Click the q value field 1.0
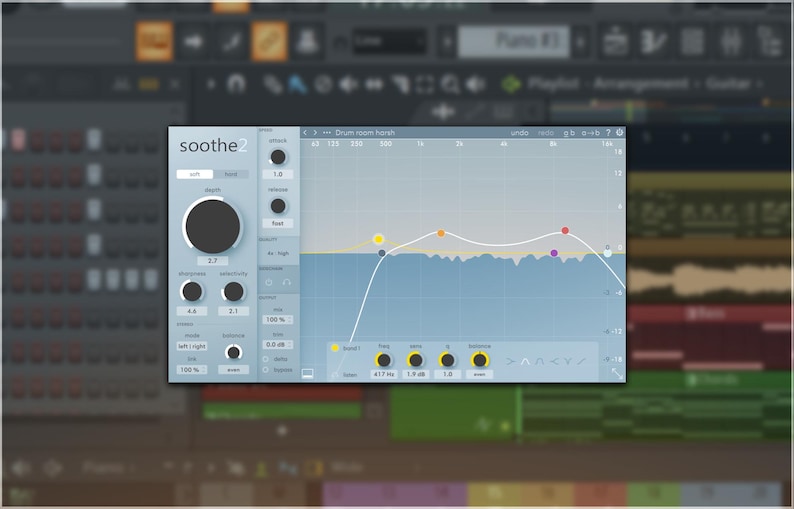This screenshot has height=509, width=794. pos(448,374)
